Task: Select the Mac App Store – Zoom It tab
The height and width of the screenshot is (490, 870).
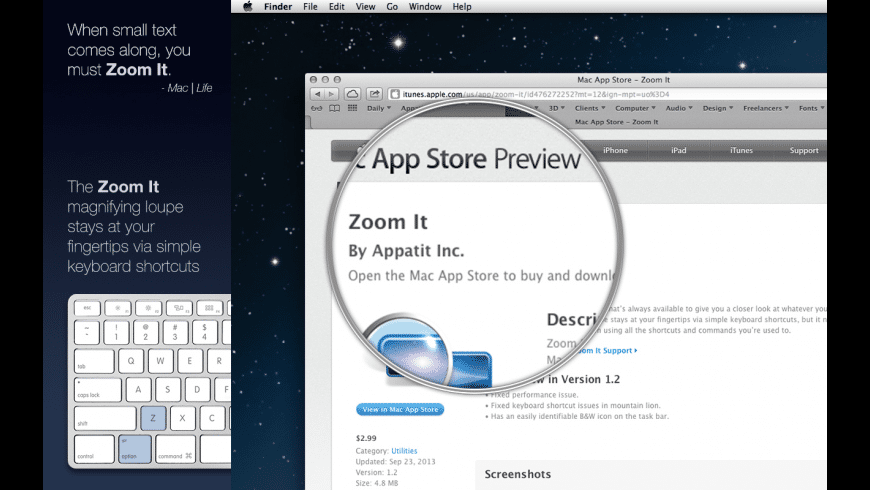Action: (x=616, y=122)
